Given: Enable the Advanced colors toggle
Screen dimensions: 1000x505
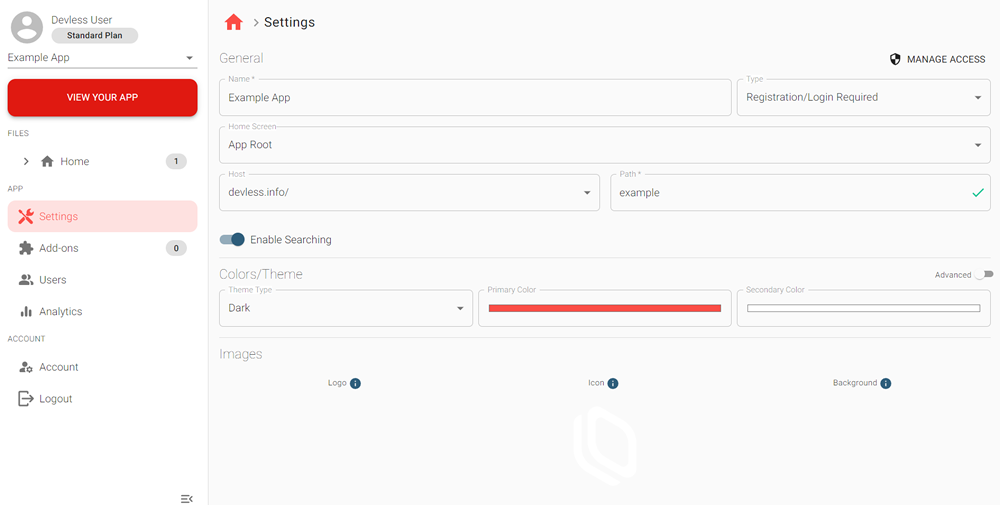Looking at the screenshot, I should tap(985, 275).
